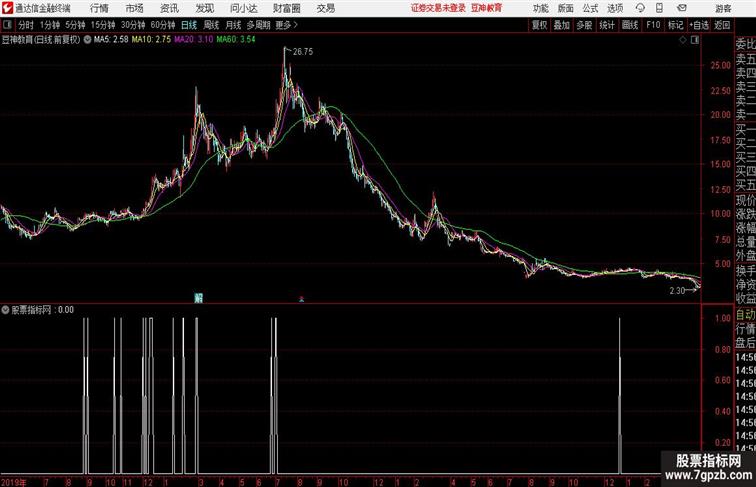756x487 pixels.
Task: Click the +自选 add to watchlist button
Action: click(699, 25)
